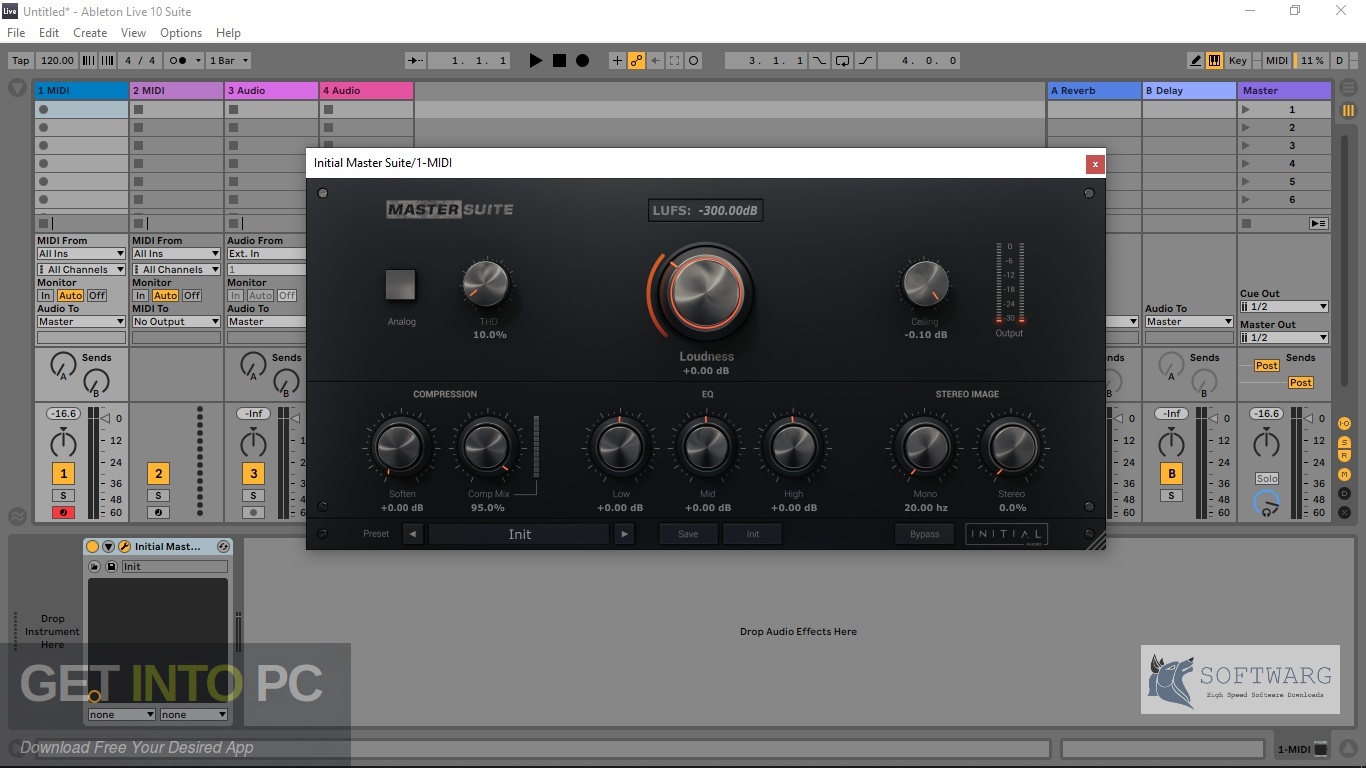Image resolution: width=1366 pixels, height=768 pixels.
Task: Click the Capture MIDI button
Action: point(675,60)
